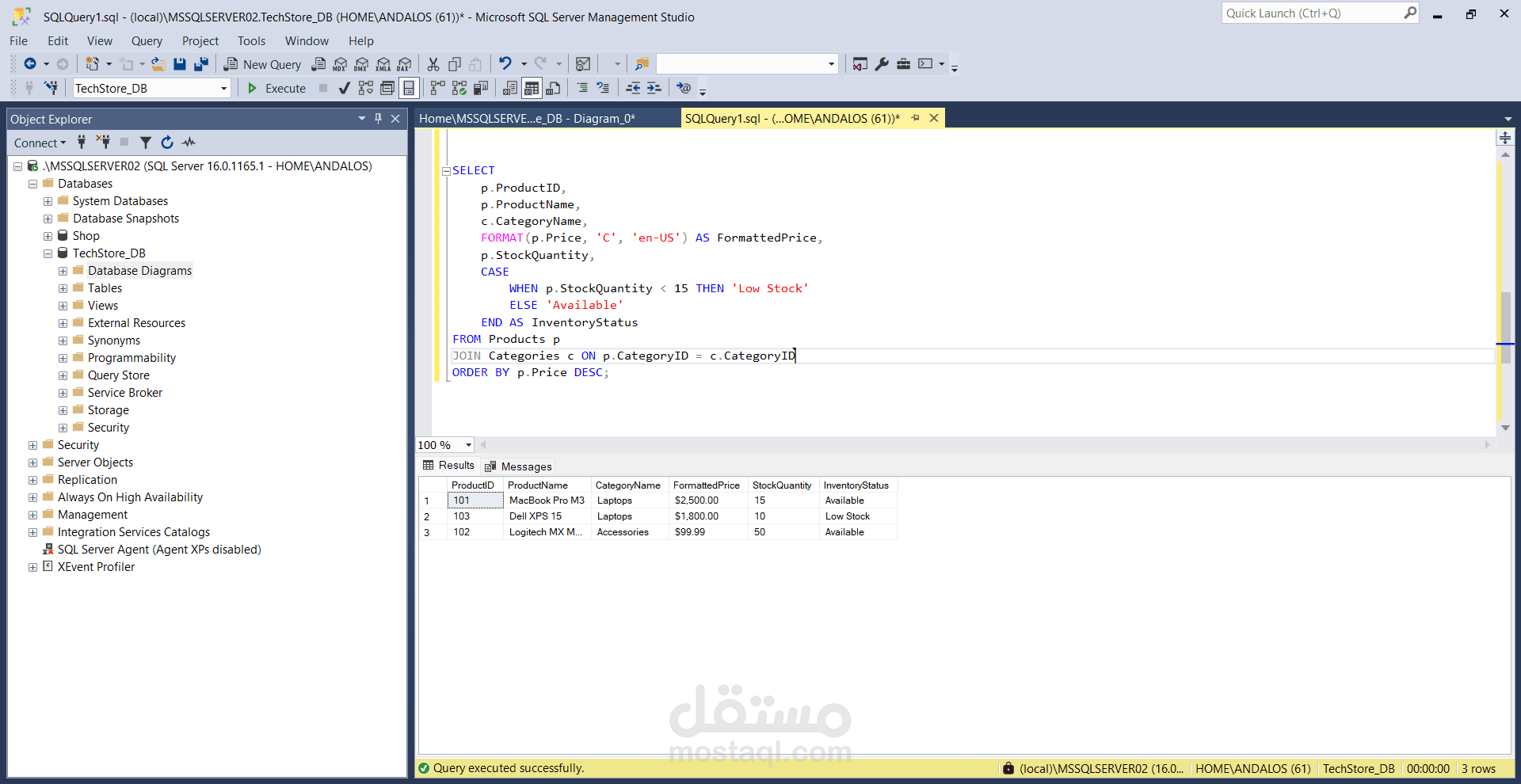This screenshot has height=784, width=1521.
Task: Expand the Shop database node
Action: click(x=48, y=236)
